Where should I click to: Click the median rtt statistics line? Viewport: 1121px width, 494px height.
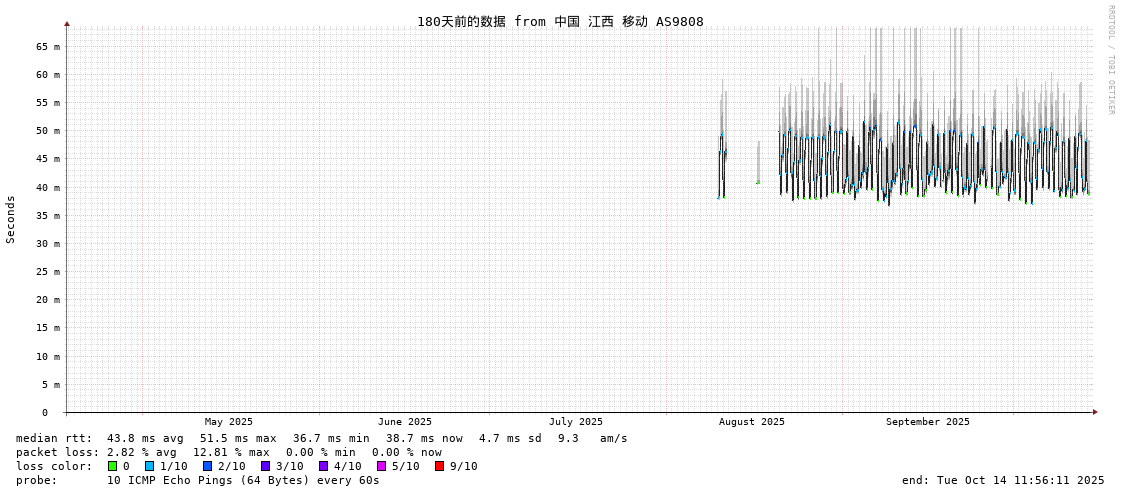(x=322, y=438)
